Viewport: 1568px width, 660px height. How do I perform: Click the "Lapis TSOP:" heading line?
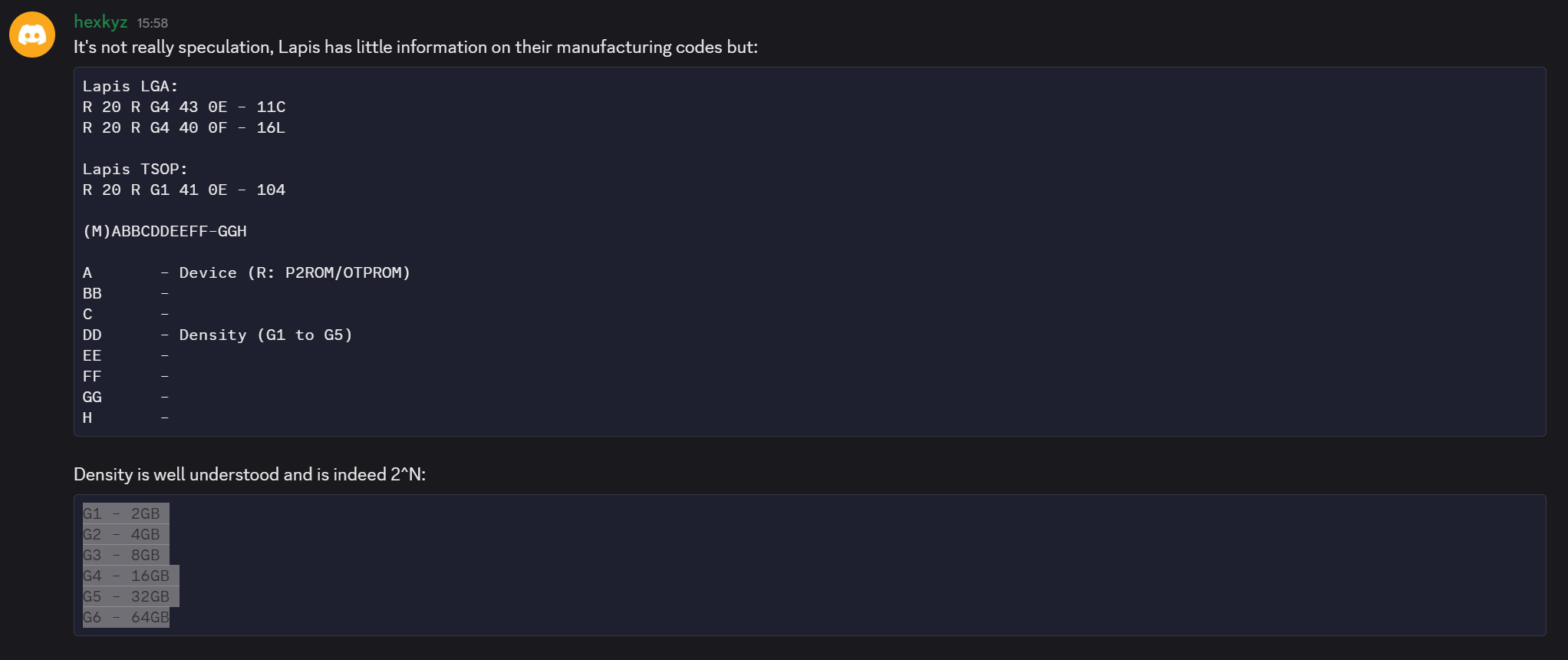click(x=135, y=170)
